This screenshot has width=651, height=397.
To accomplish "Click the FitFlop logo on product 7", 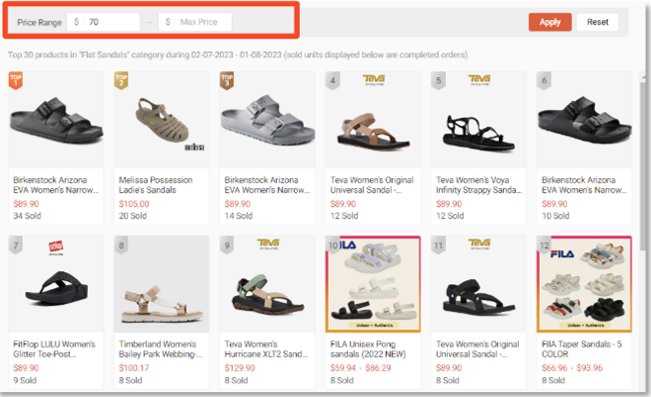I will [56, 247].
